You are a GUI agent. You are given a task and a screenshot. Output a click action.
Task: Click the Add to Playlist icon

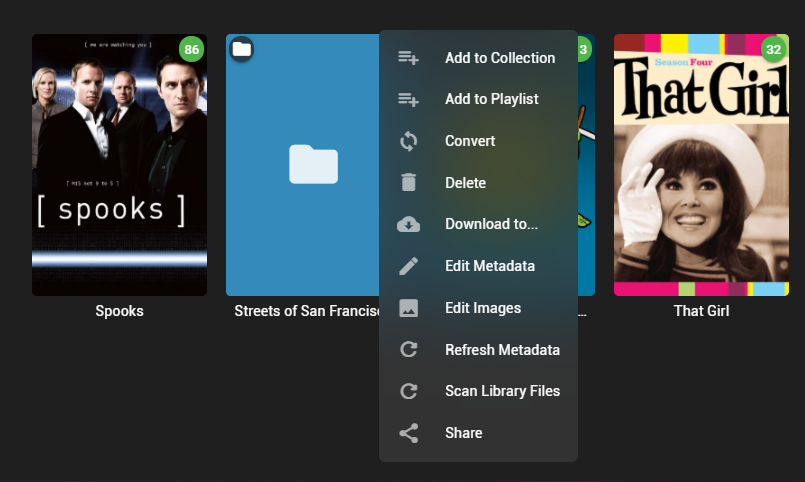point(409,99)
